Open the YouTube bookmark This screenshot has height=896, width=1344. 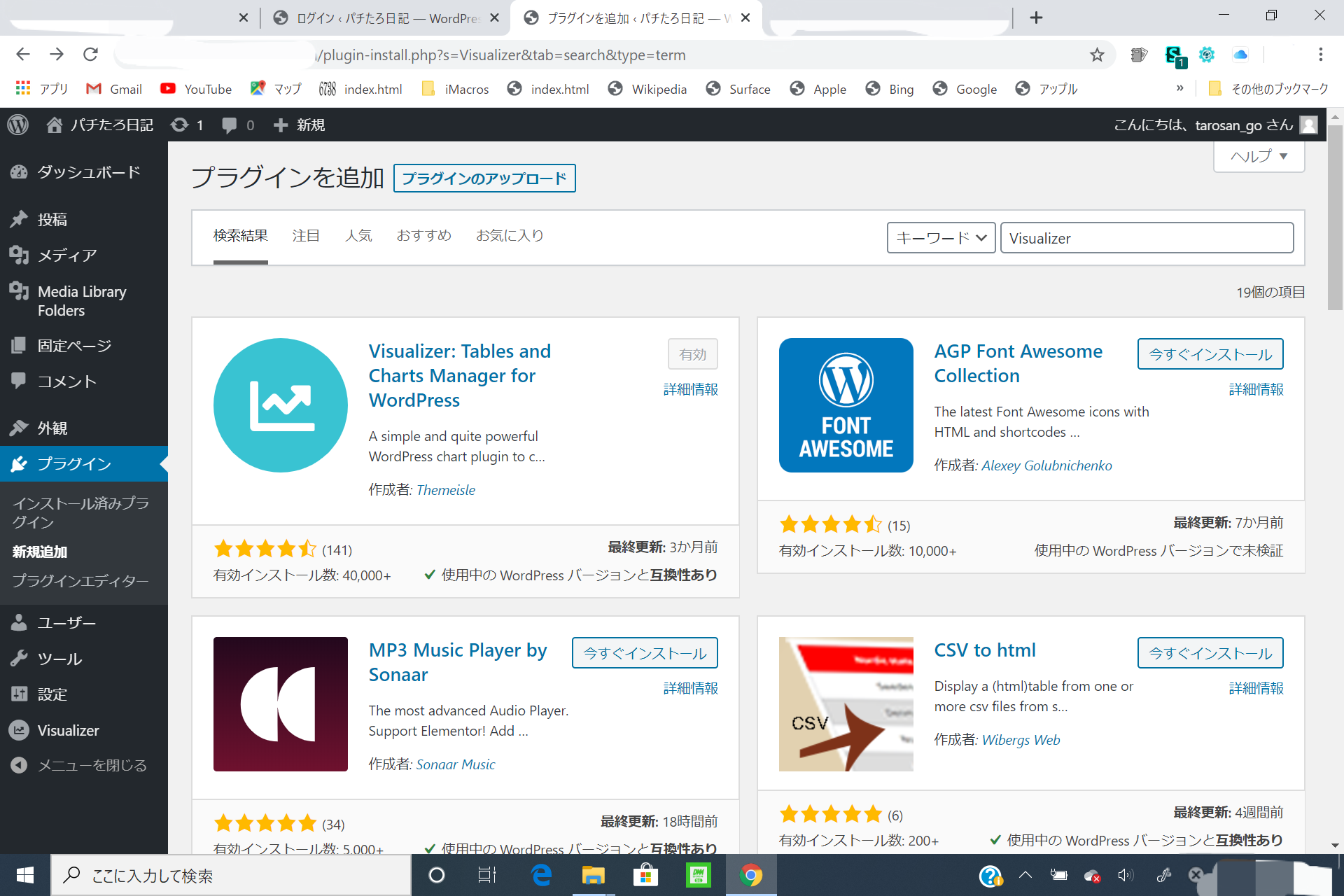[196, 89]
